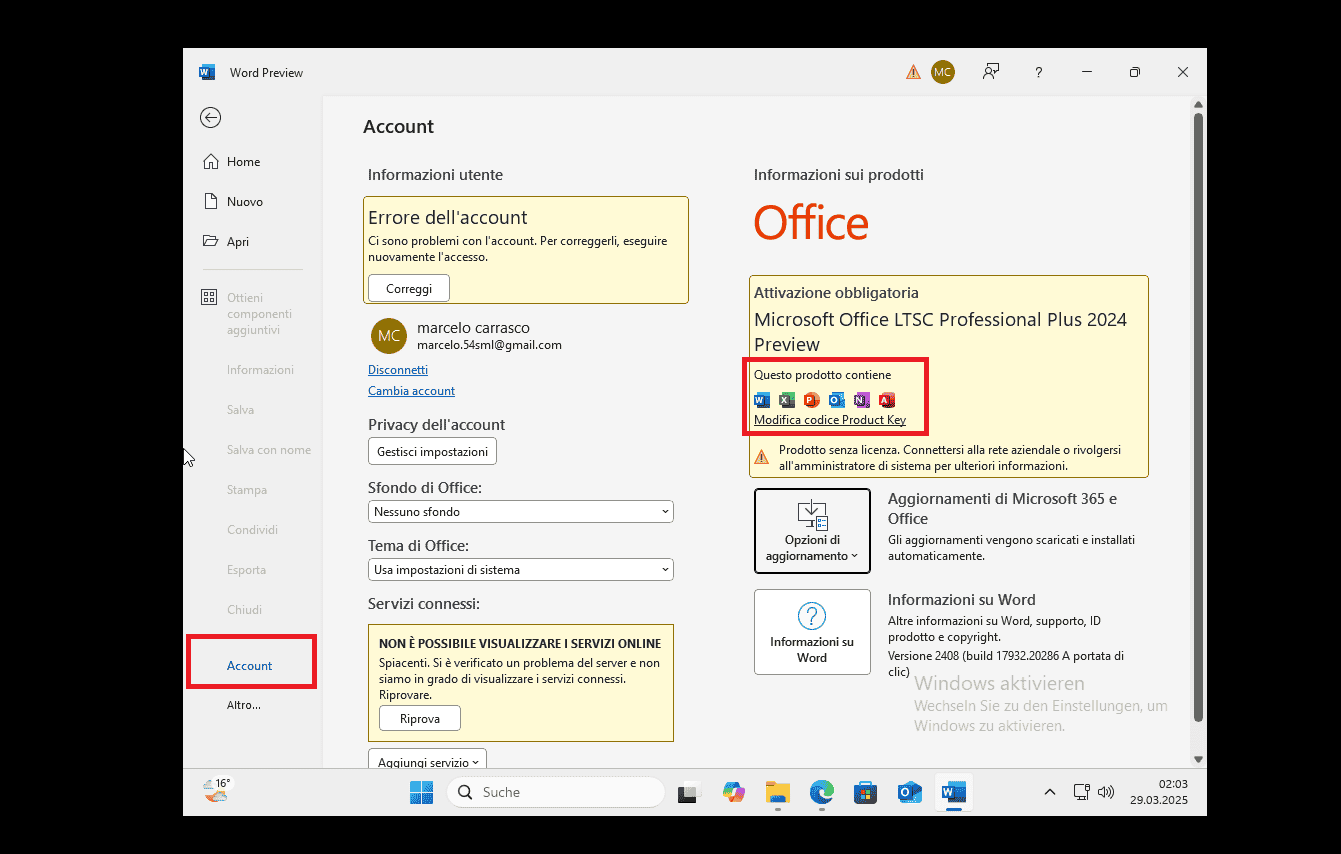This screenshot has height=854, width=1341.
Task: Click the Correggi button
Action: click(409, 288)
